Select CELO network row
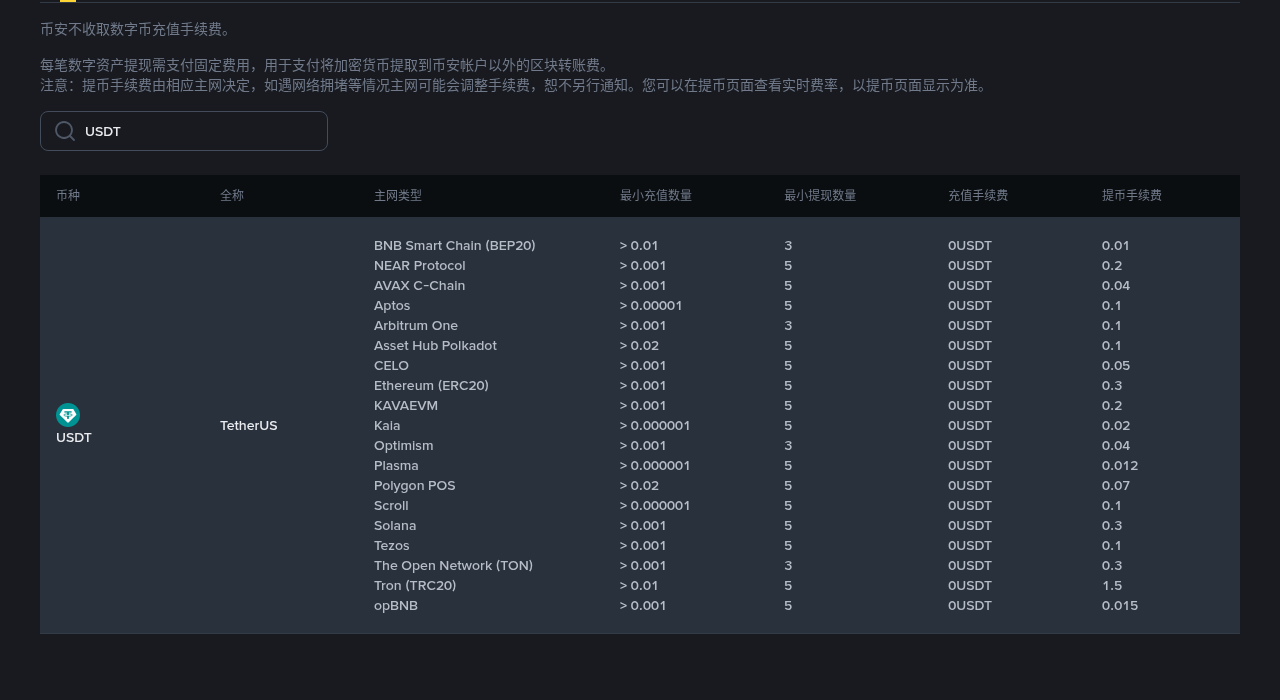1280x700 pixels. coord(392,366)
